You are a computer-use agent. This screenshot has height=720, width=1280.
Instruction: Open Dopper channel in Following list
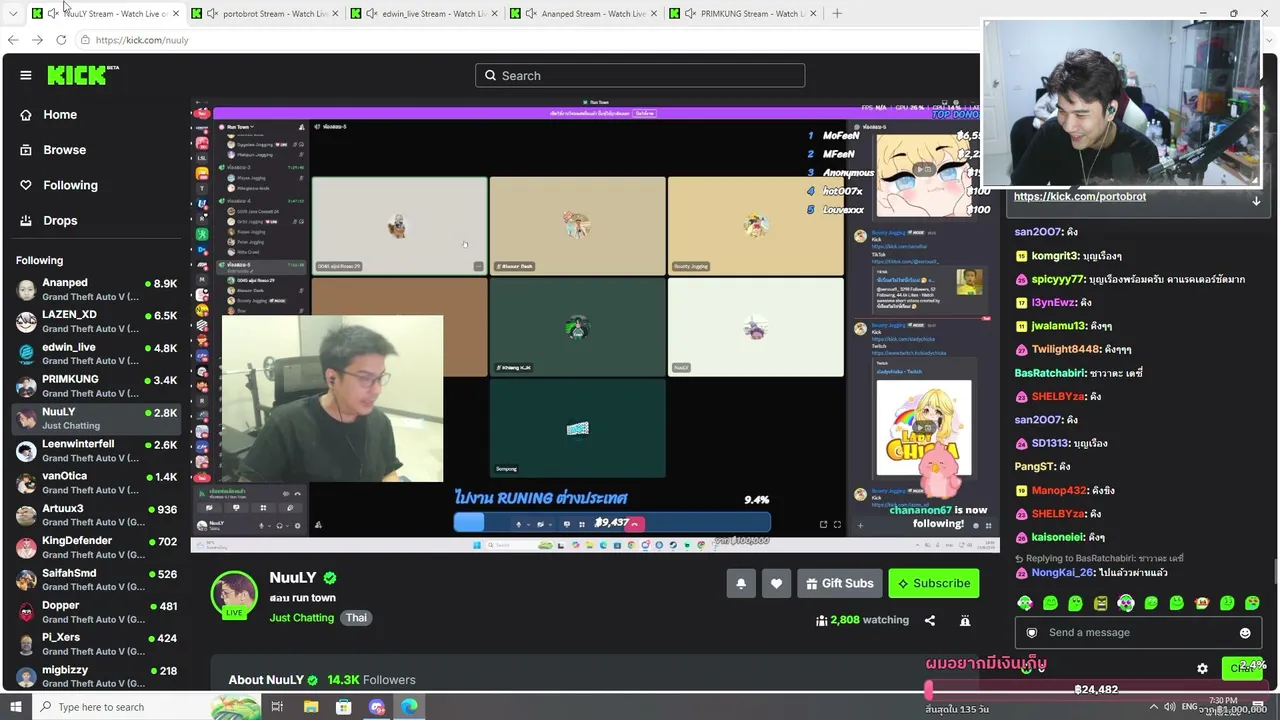[96, 612]
